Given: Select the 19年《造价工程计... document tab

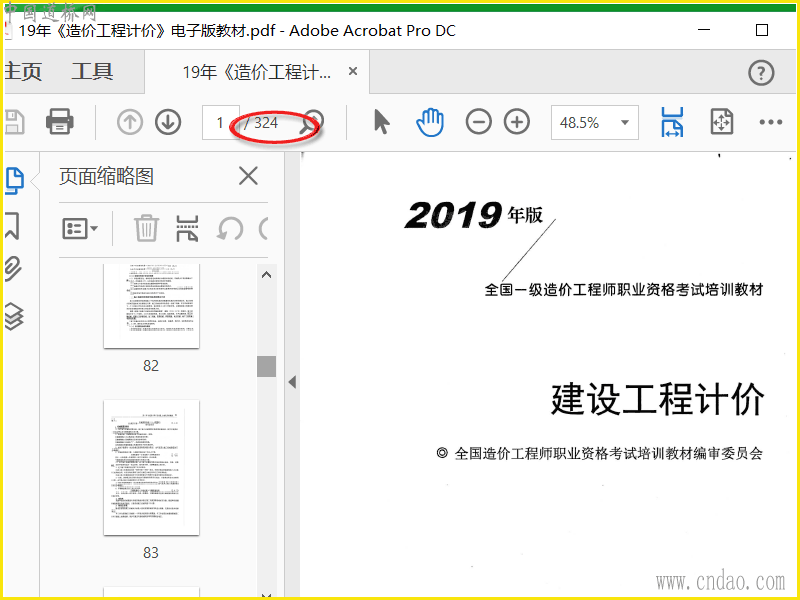Looking at the screenshot, I should (257, 72).
